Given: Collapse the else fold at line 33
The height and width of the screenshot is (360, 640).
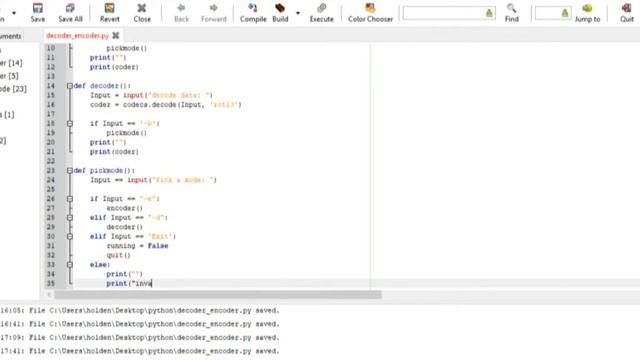Looking at the screenshot, I should (70, 264).
